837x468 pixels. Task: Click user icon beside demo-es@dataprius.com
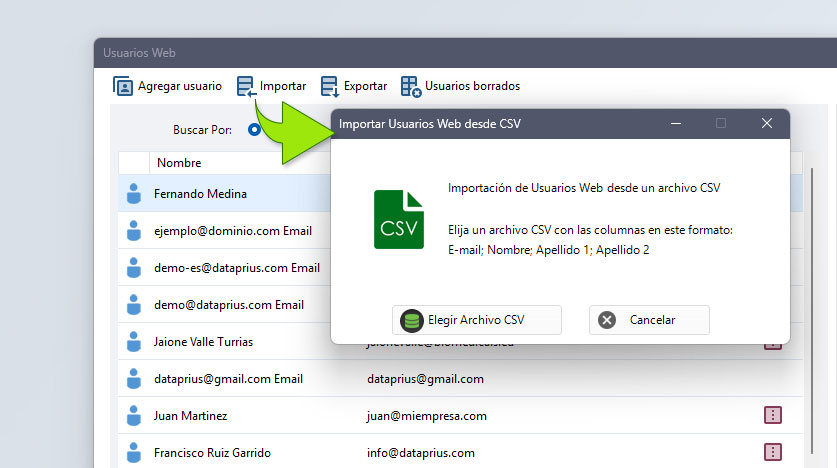(x=134, y=268)
